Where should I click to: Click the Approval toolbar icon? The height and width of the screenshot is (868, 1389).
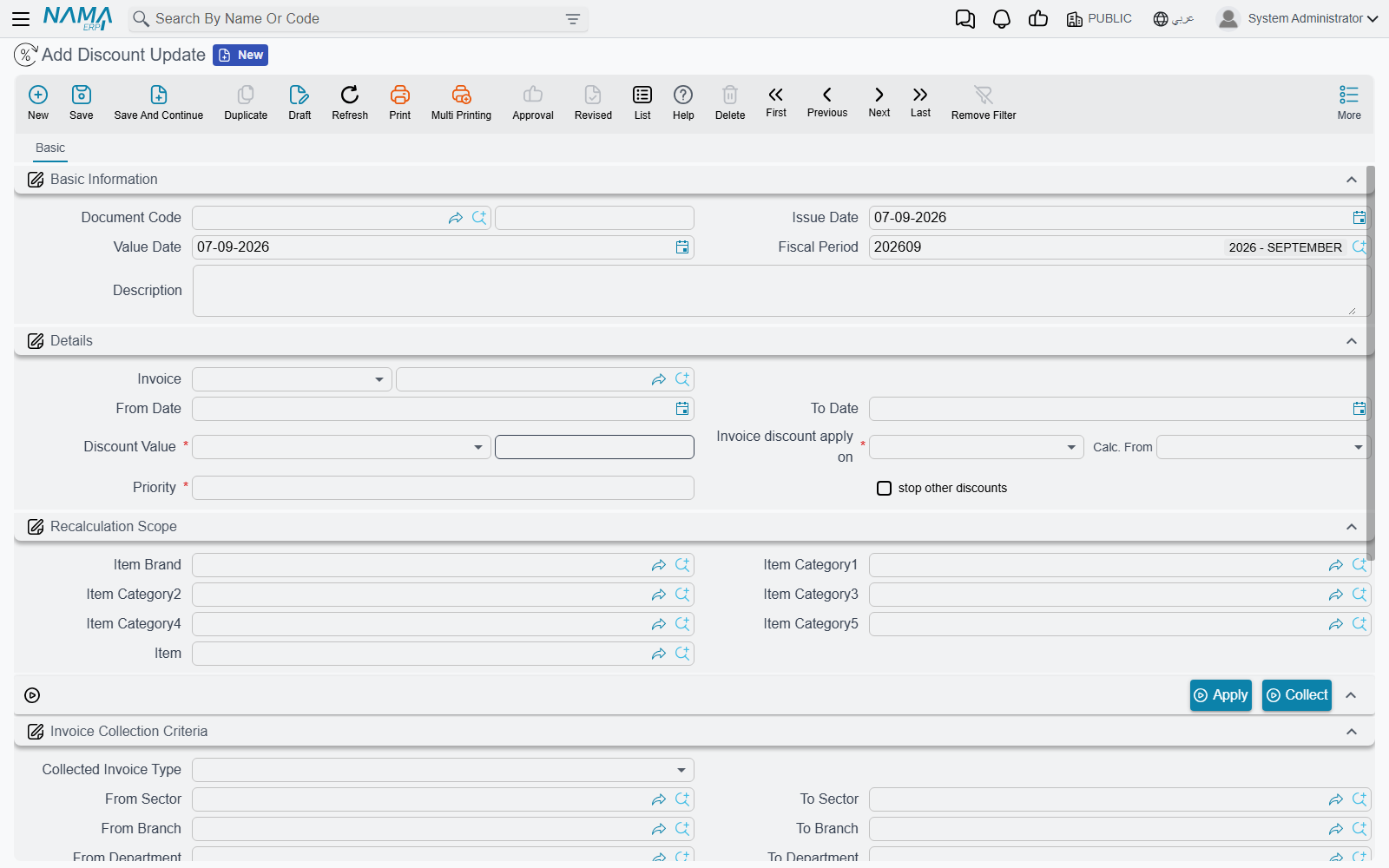[x=533, y=102]
